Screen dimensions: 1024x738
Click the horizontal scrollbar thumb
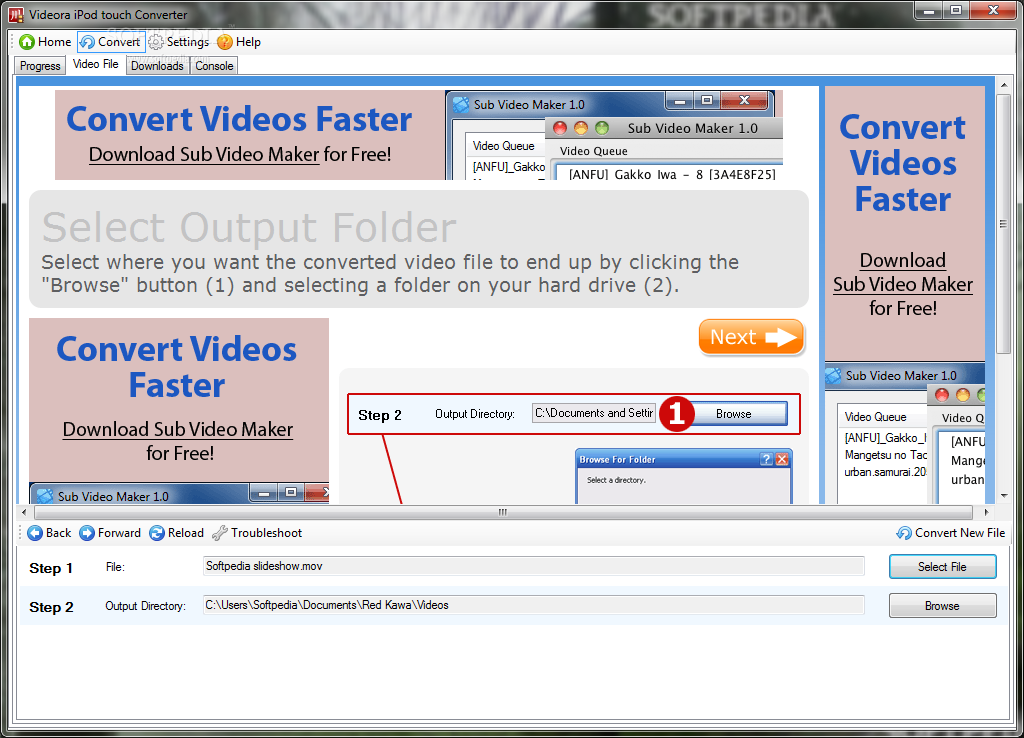(503, 512)
